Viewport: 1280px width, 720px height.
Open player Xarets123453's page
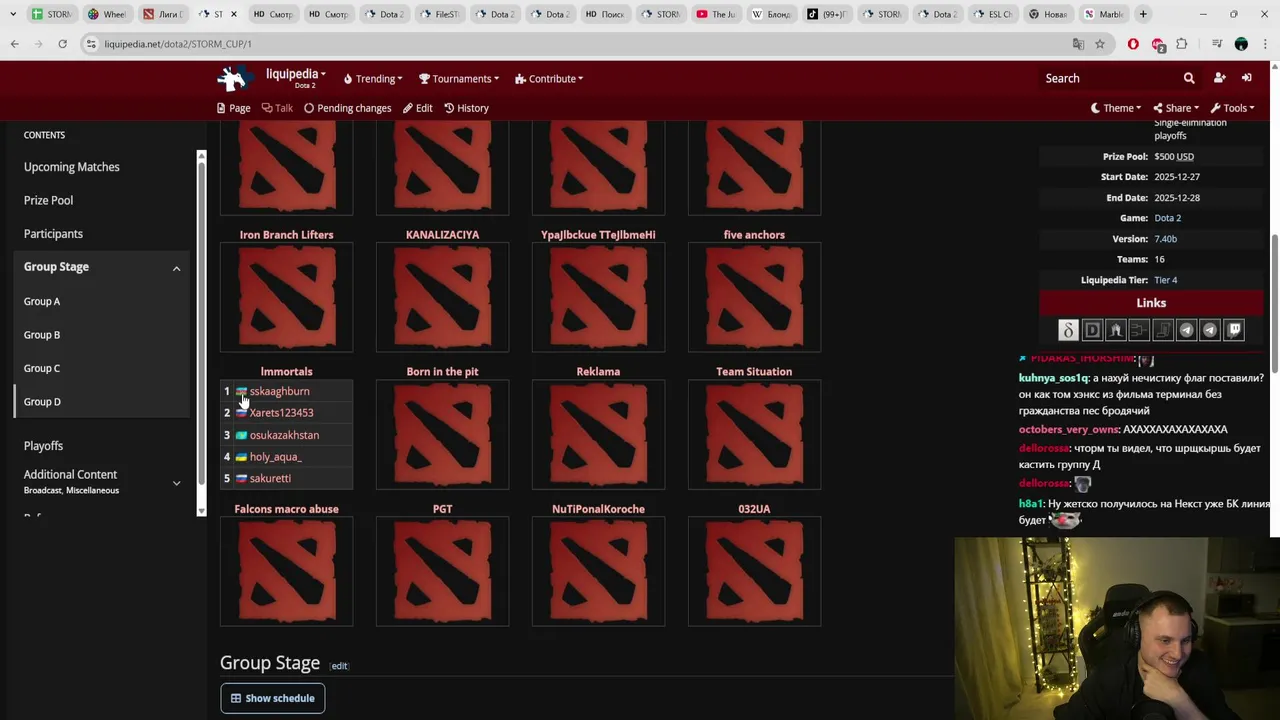[x=281, y=413]
